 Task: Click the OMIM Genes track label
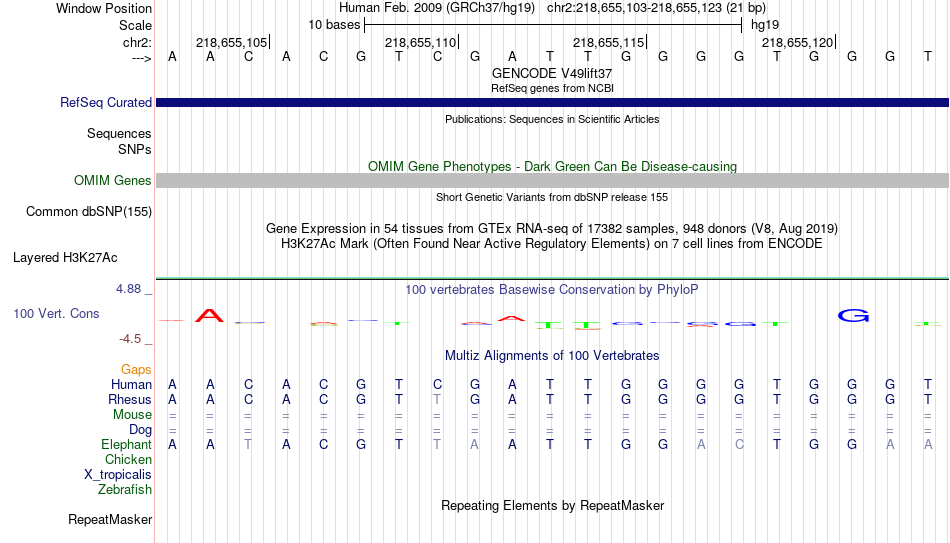pyautogui.click(x=112, y=181)
